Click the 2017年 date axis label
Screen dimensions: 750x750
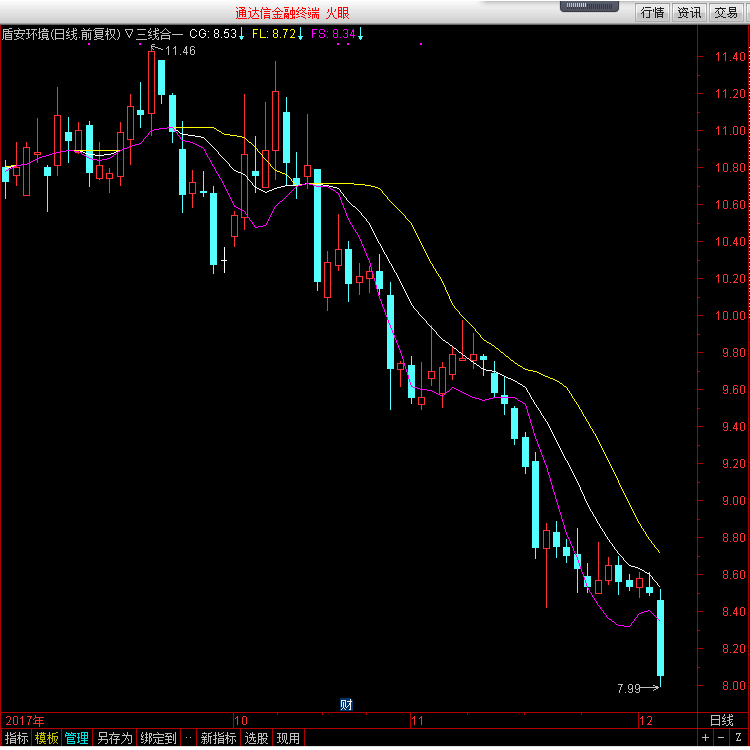point(25,720)
